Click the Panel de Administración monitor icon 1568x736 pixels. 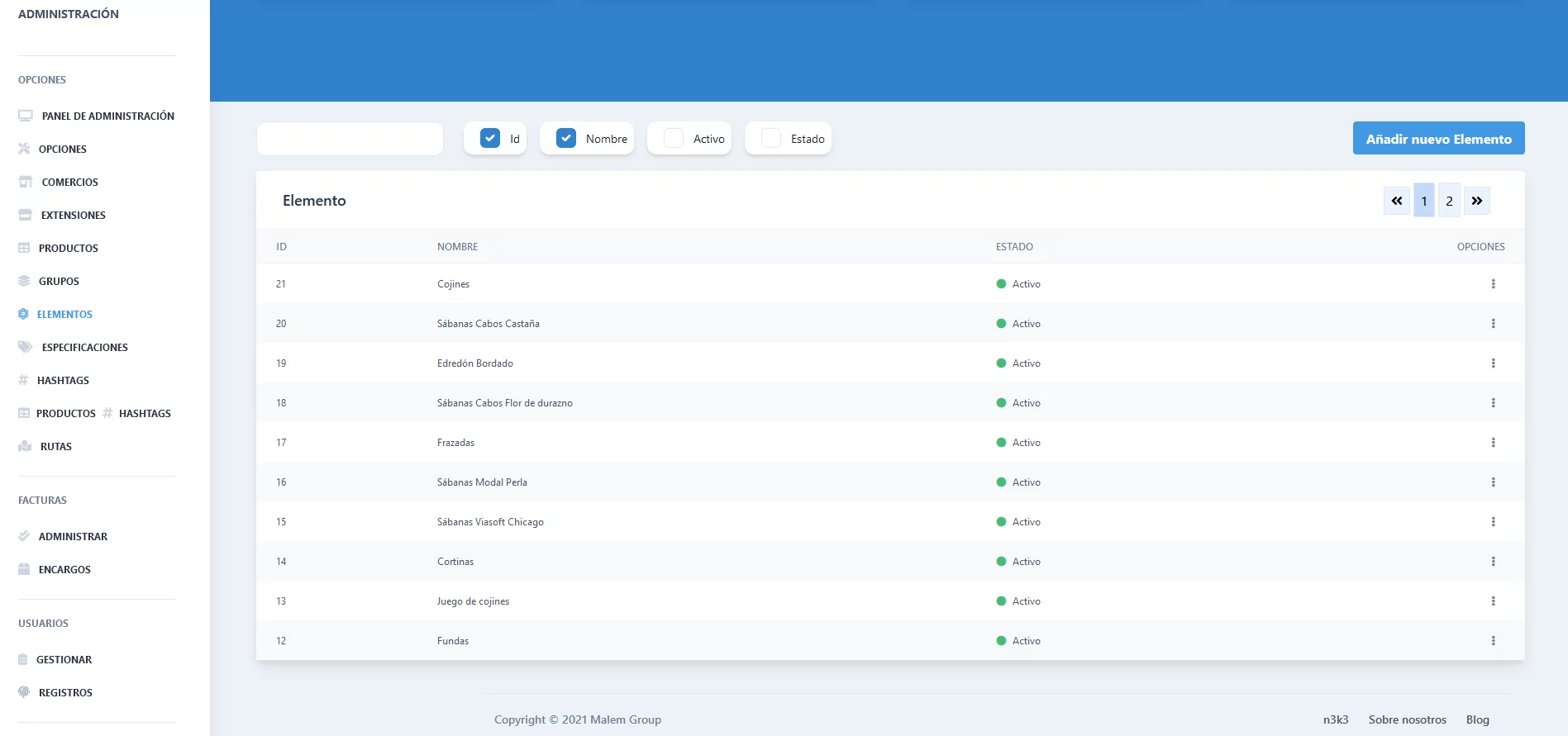point(25,116)
